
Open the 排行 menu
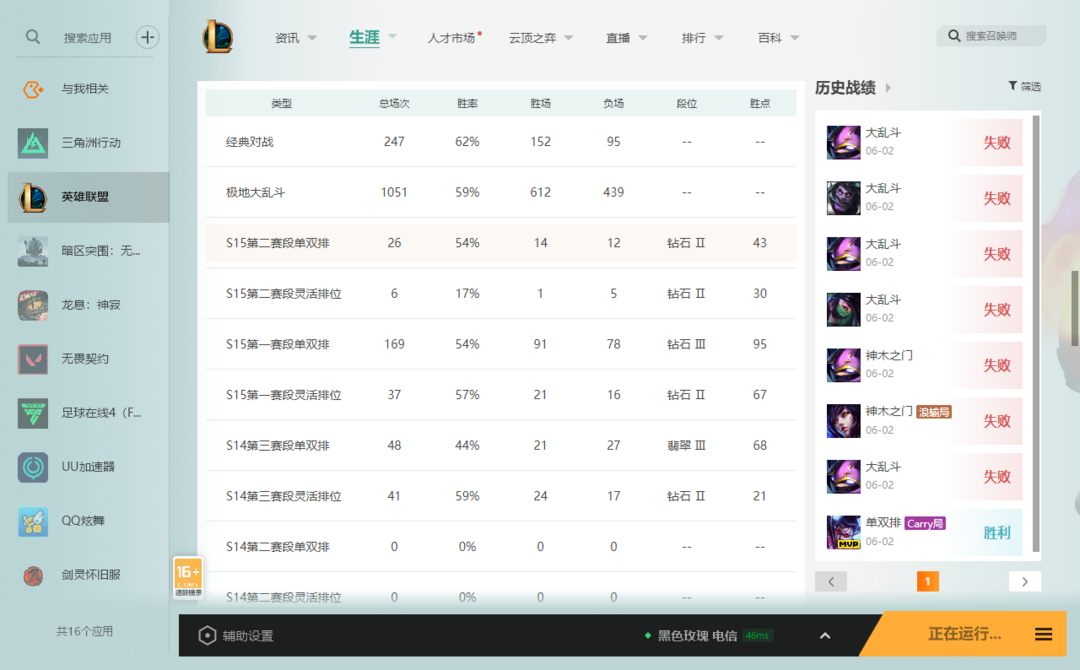(694, 38)
